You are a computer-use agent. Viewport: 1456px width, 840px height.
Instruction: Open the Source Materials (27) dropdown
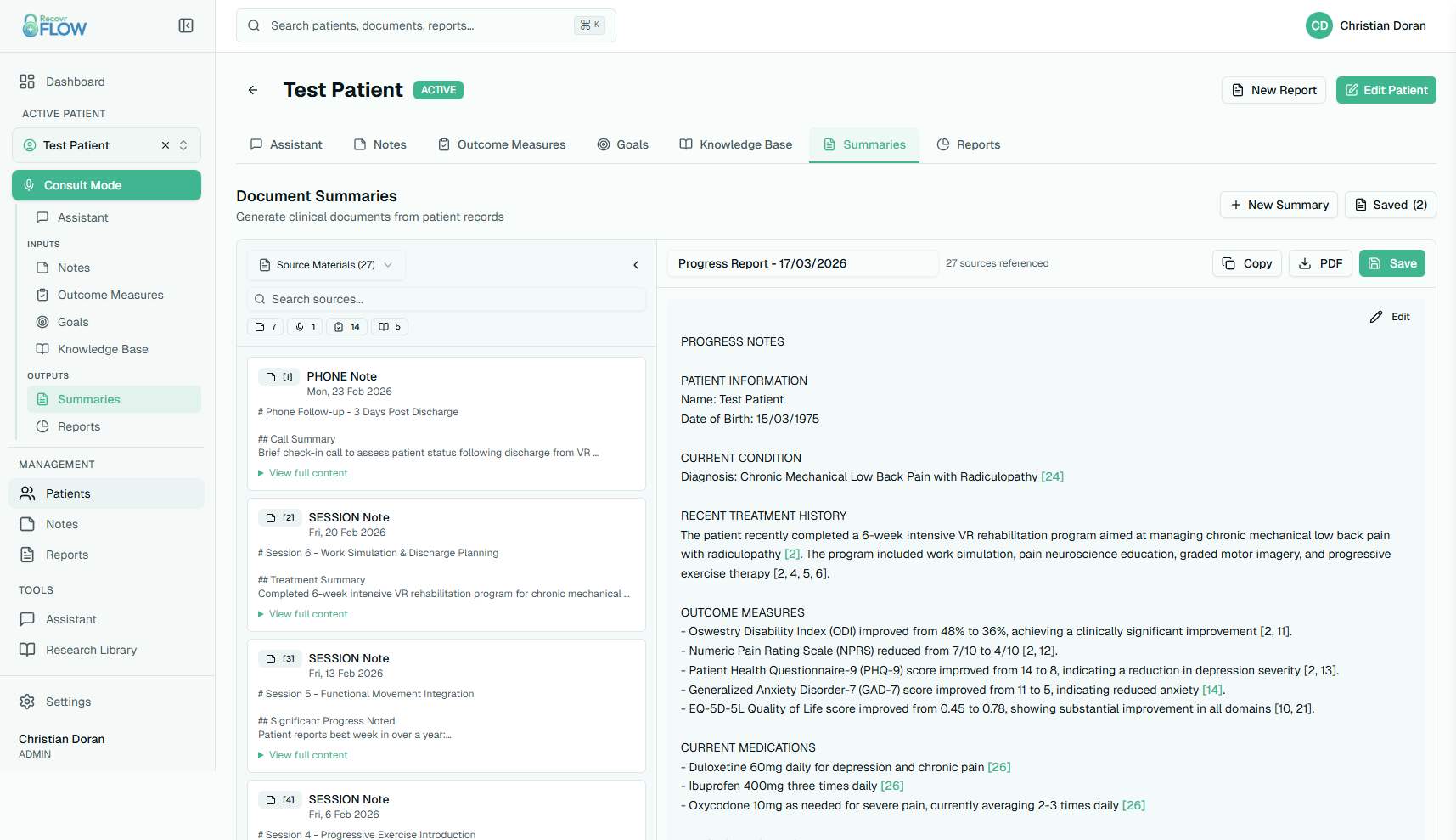326,265
